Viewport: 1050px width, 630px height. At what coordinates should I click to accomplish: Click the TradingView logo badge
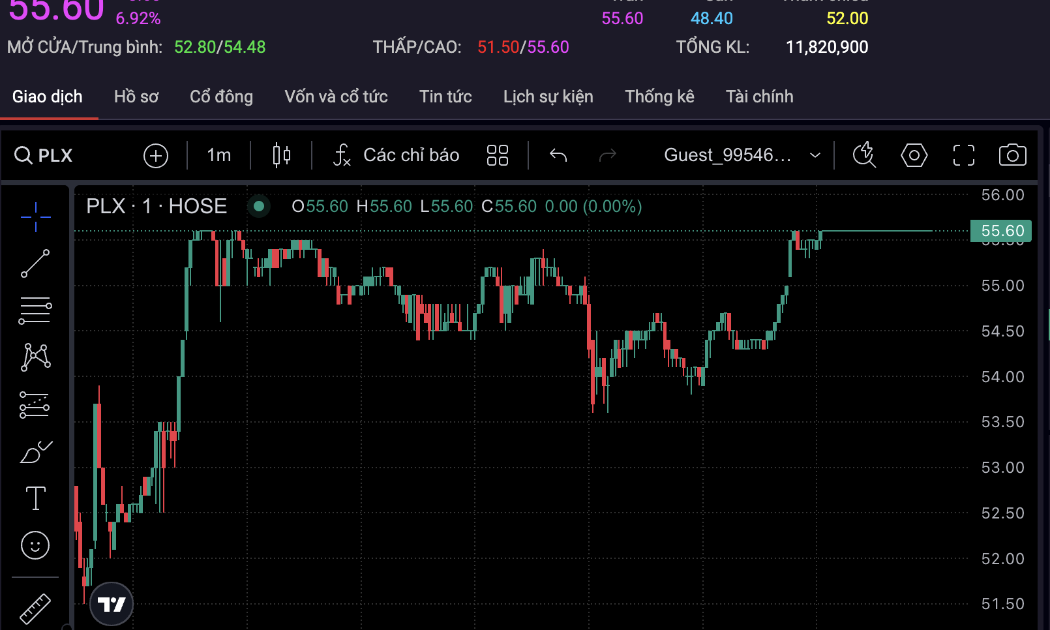tap(111, 605)
